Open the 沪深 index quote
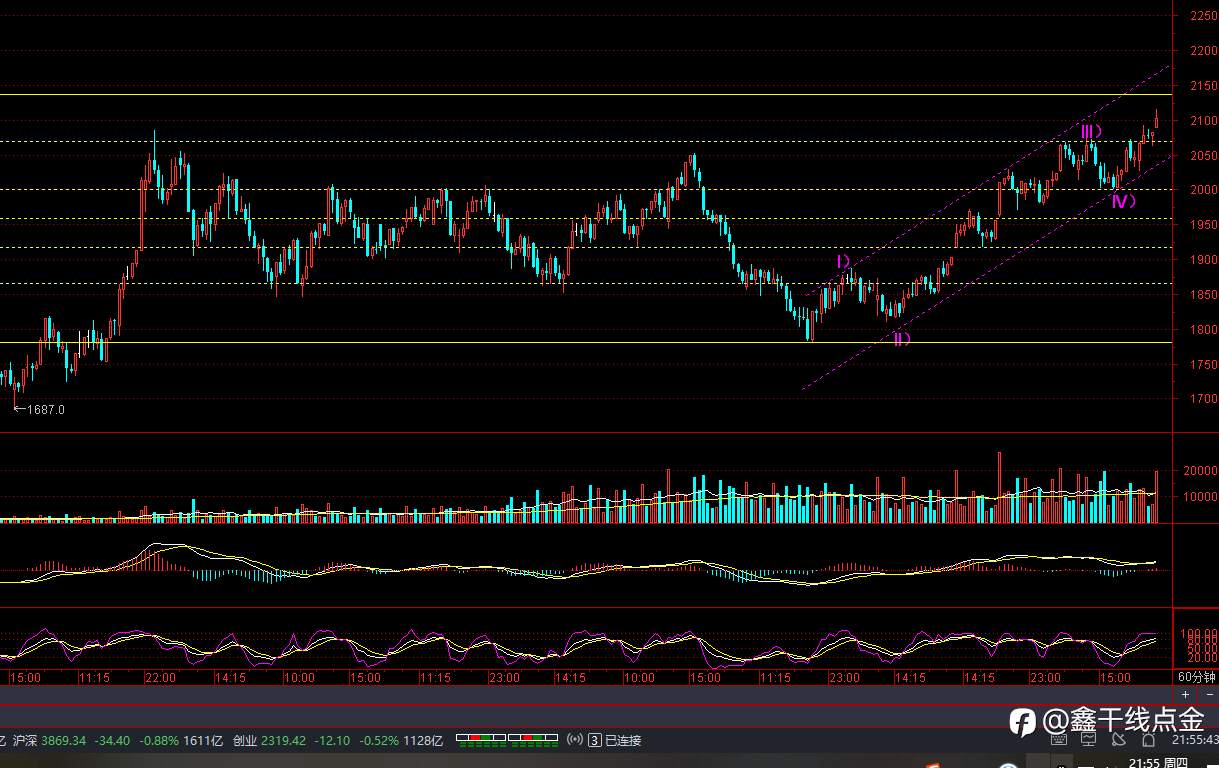The image size is (1219, 768). (27, 741)
